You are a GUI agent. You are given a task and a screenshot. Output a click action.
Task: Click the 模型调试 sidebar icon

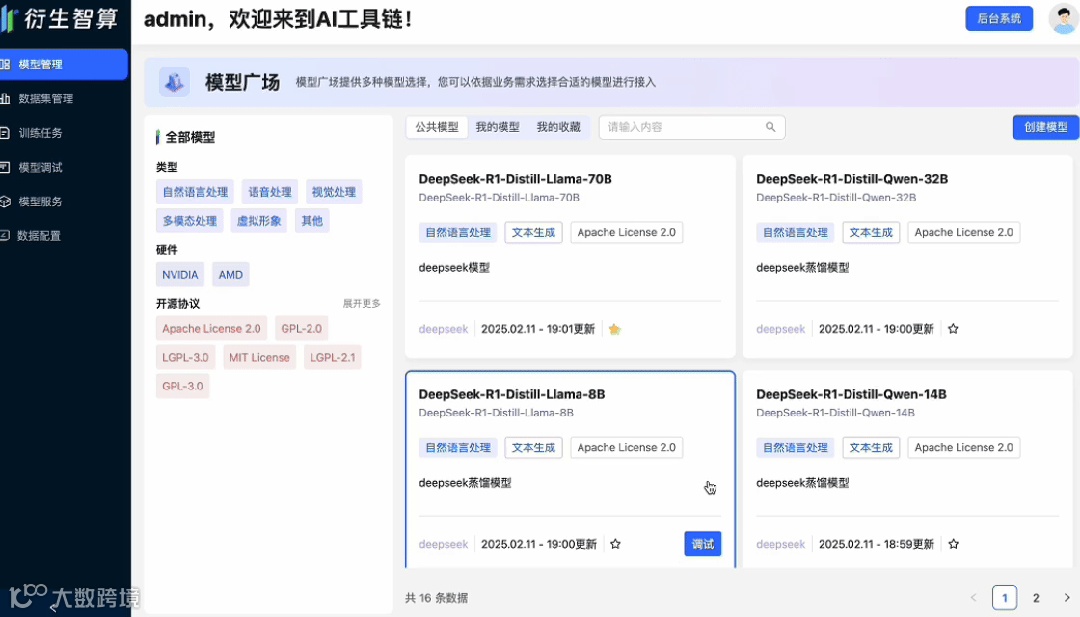click(5, 167)
